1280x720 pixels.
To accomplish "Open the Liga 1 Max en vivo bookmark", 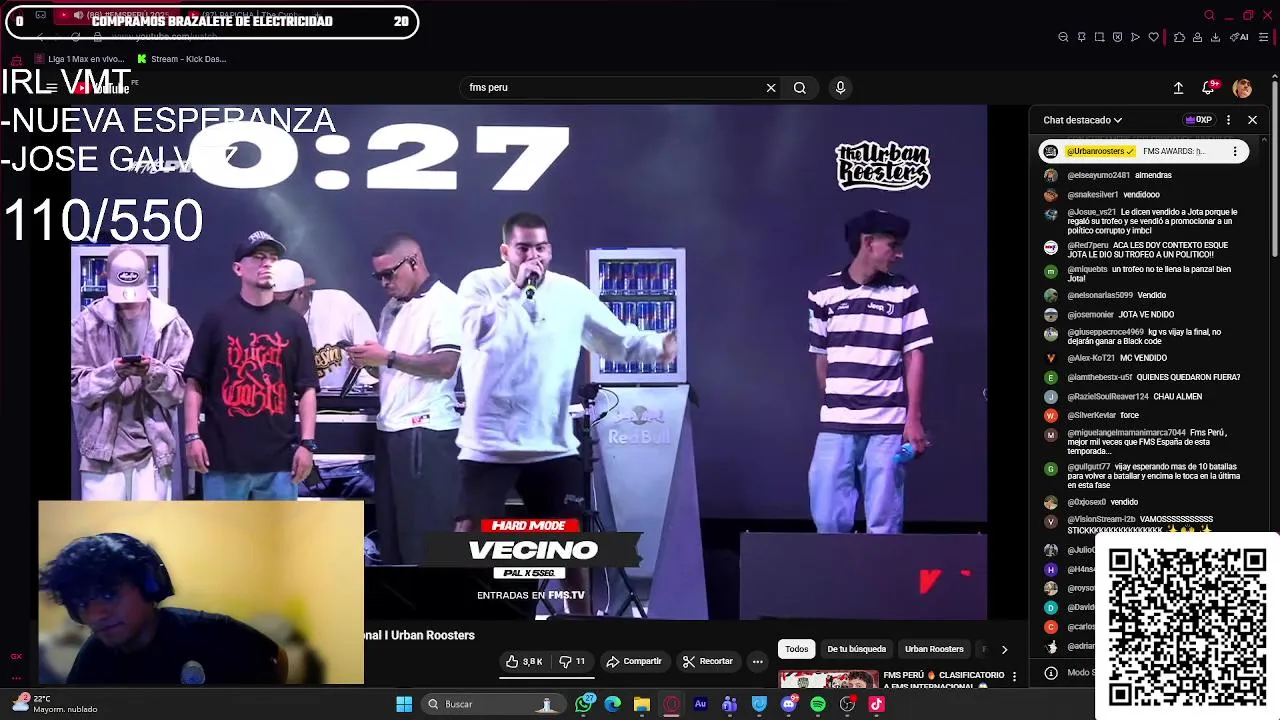I will tap(79, 59).
